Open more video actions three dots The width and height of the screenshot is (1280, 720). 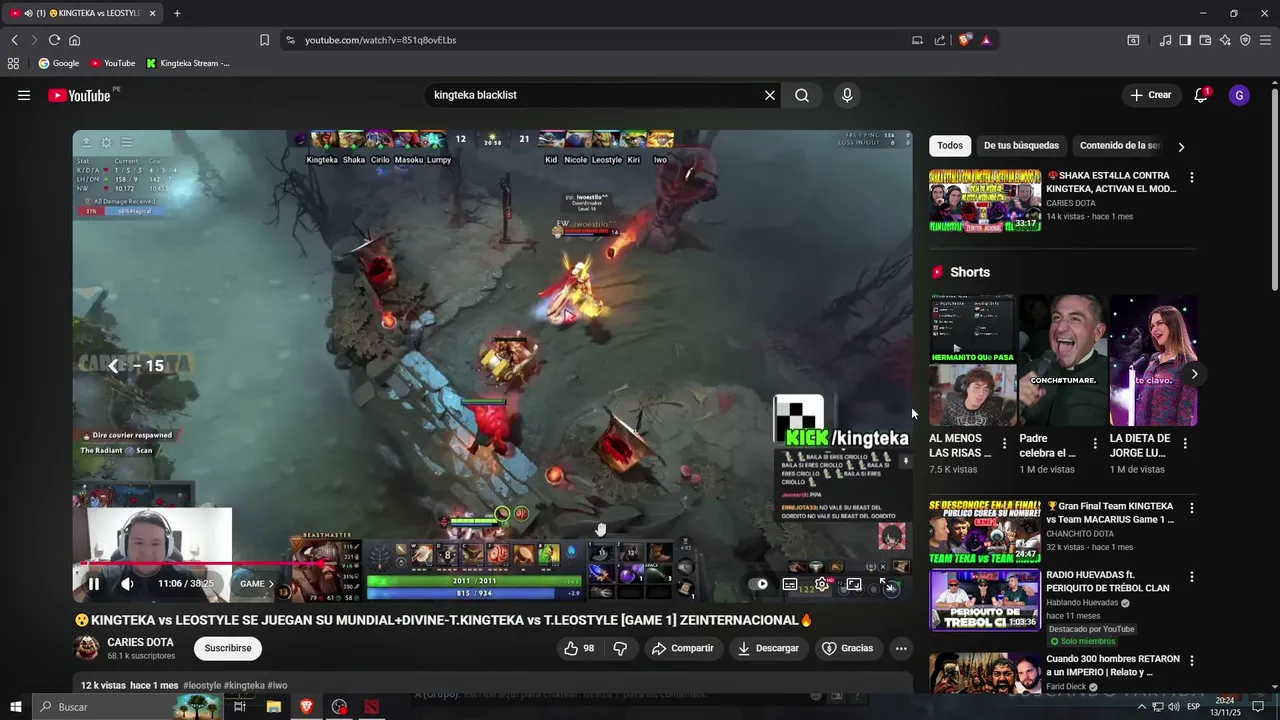[901, 648]
